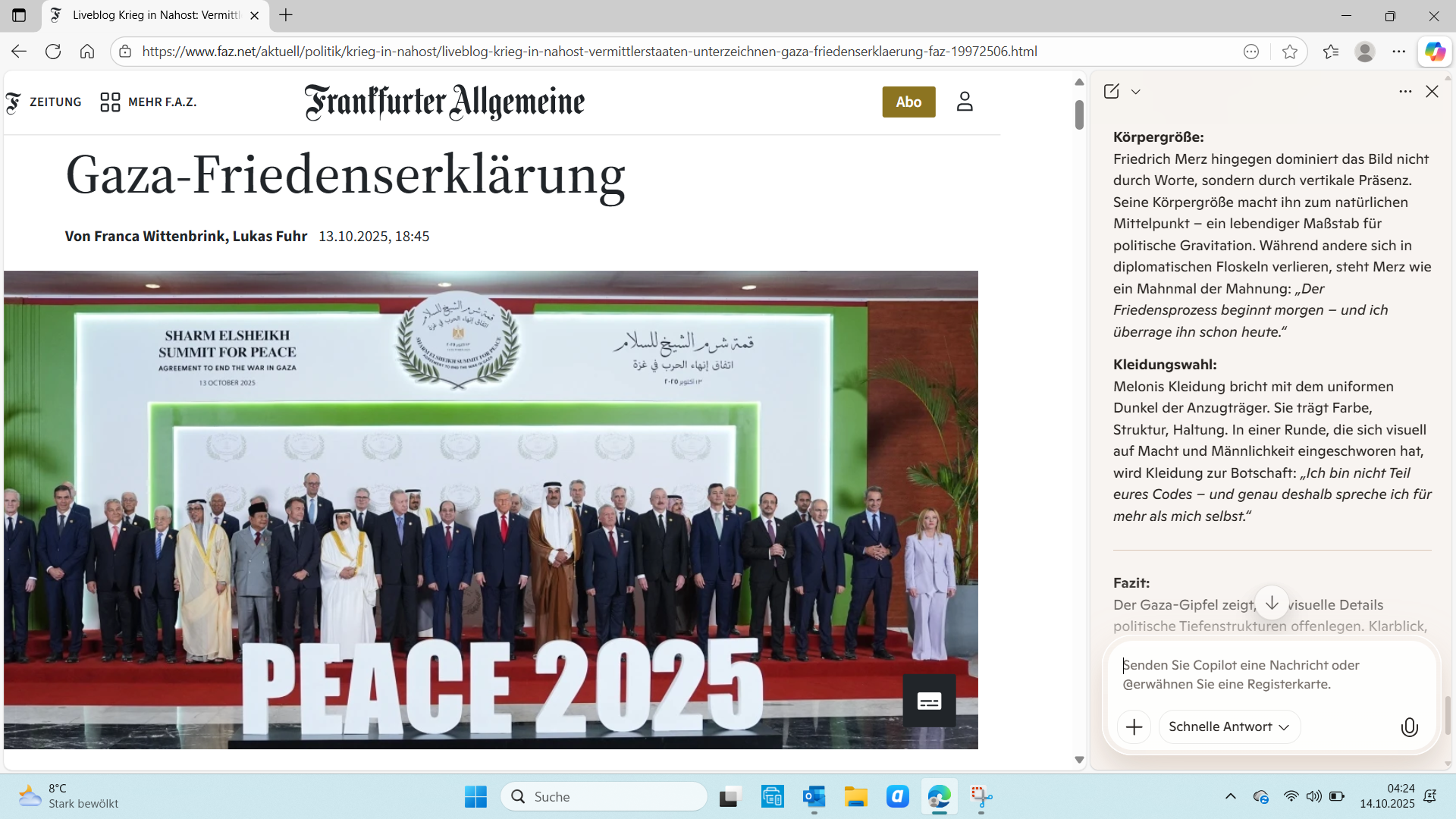The image size is (1456, 819).
Task: Expand hidden system tray icons with the chevron
Action: coord(1230,796)
